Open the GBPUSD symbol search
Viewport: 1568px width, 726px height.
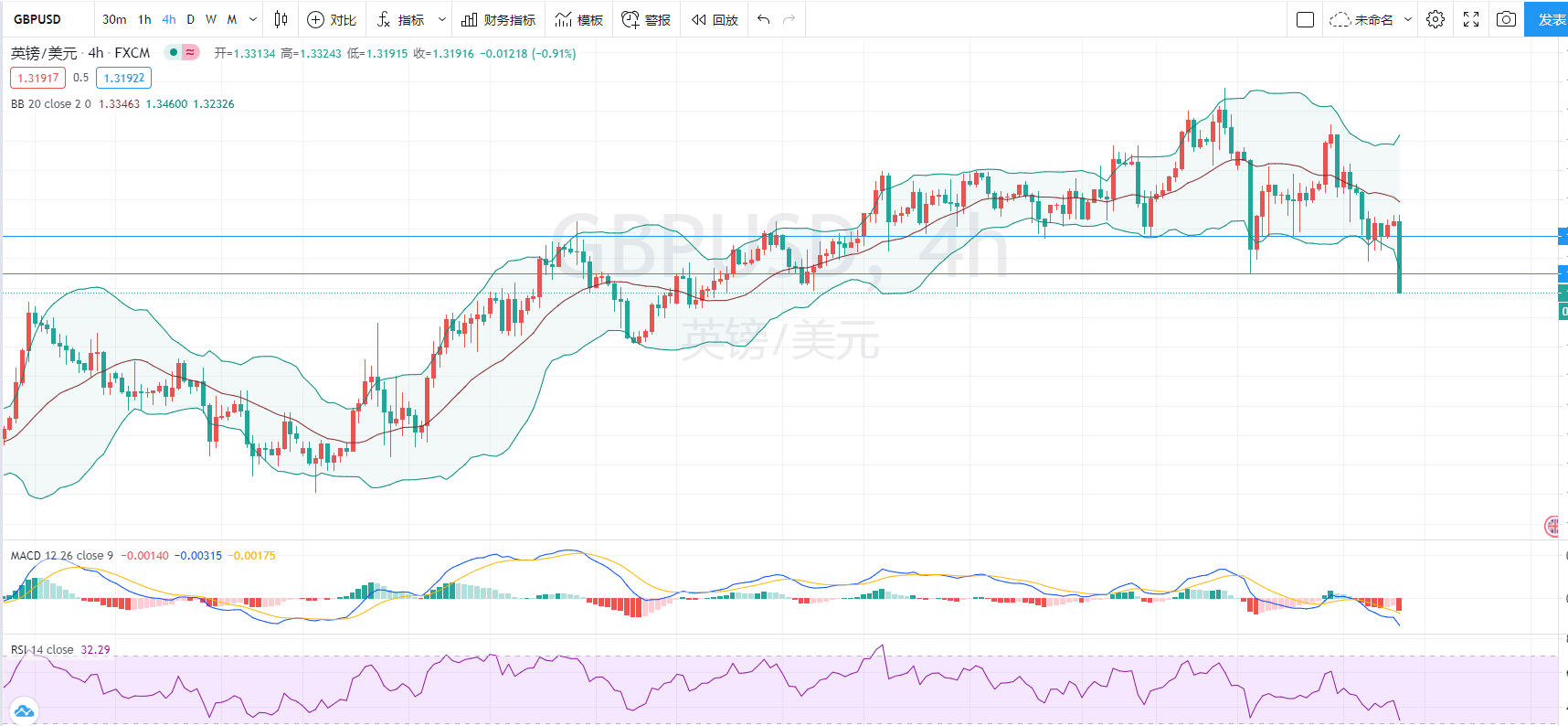(x=37, y=19)
